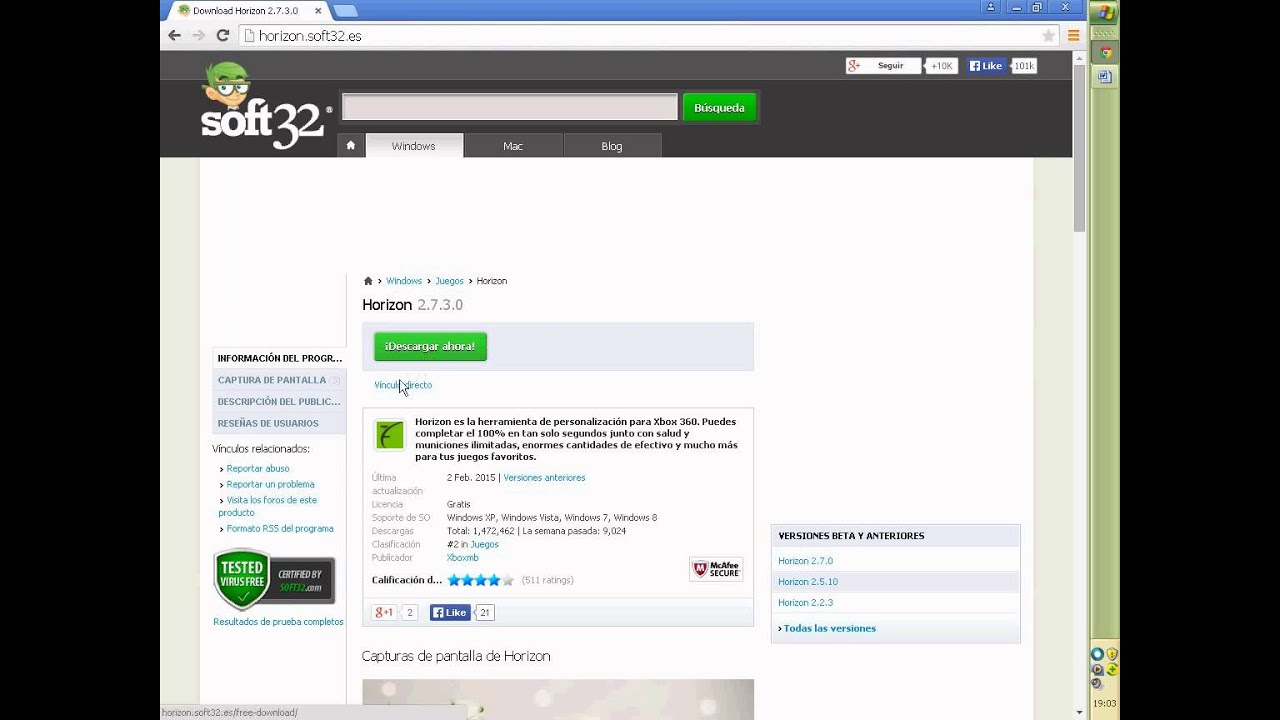
Task: Open Horizon 2.2.3 version link
Action: point(805,603)
